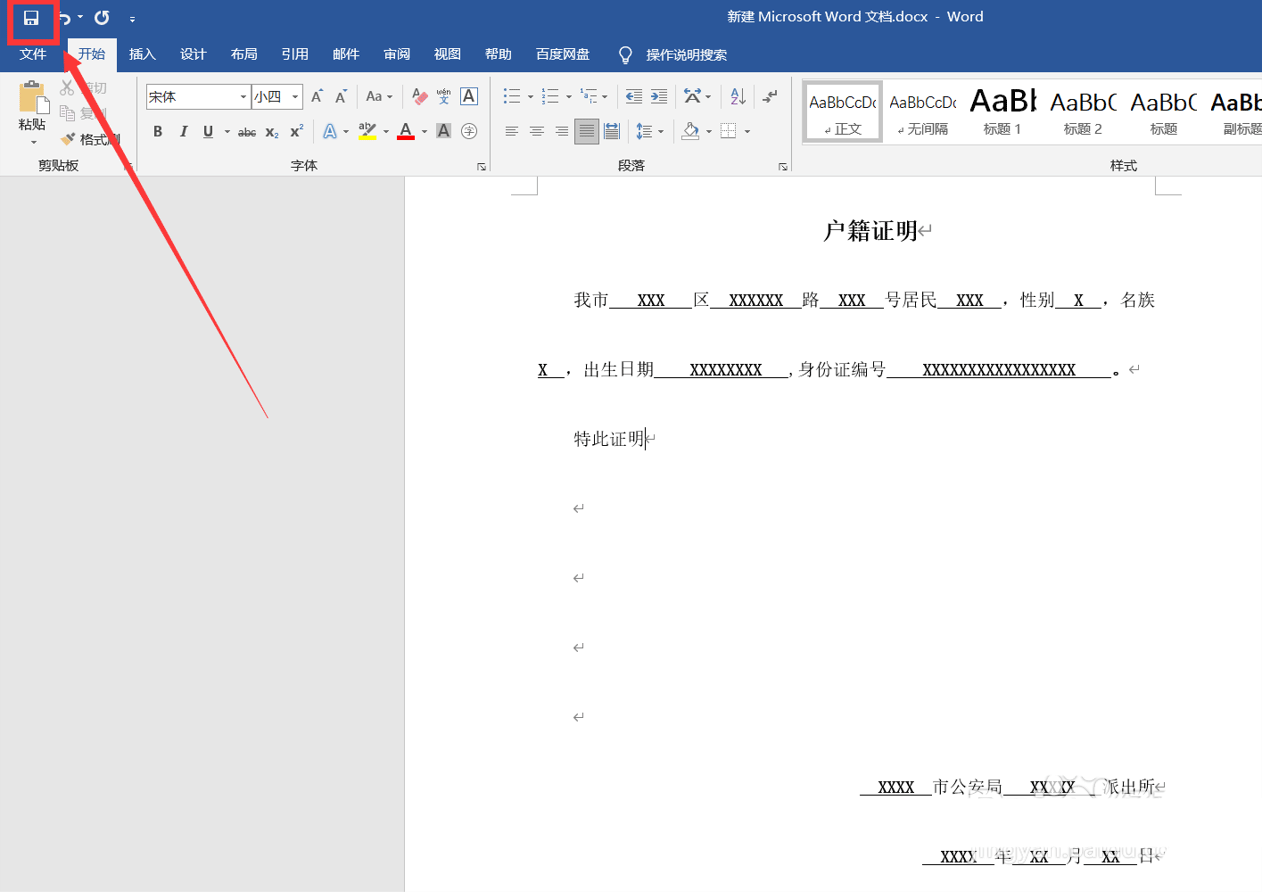Image resolution: width=1262 pixels, height=892 pixels.
Task: Switch to the 布局 tab
Action: click(244, 55)
